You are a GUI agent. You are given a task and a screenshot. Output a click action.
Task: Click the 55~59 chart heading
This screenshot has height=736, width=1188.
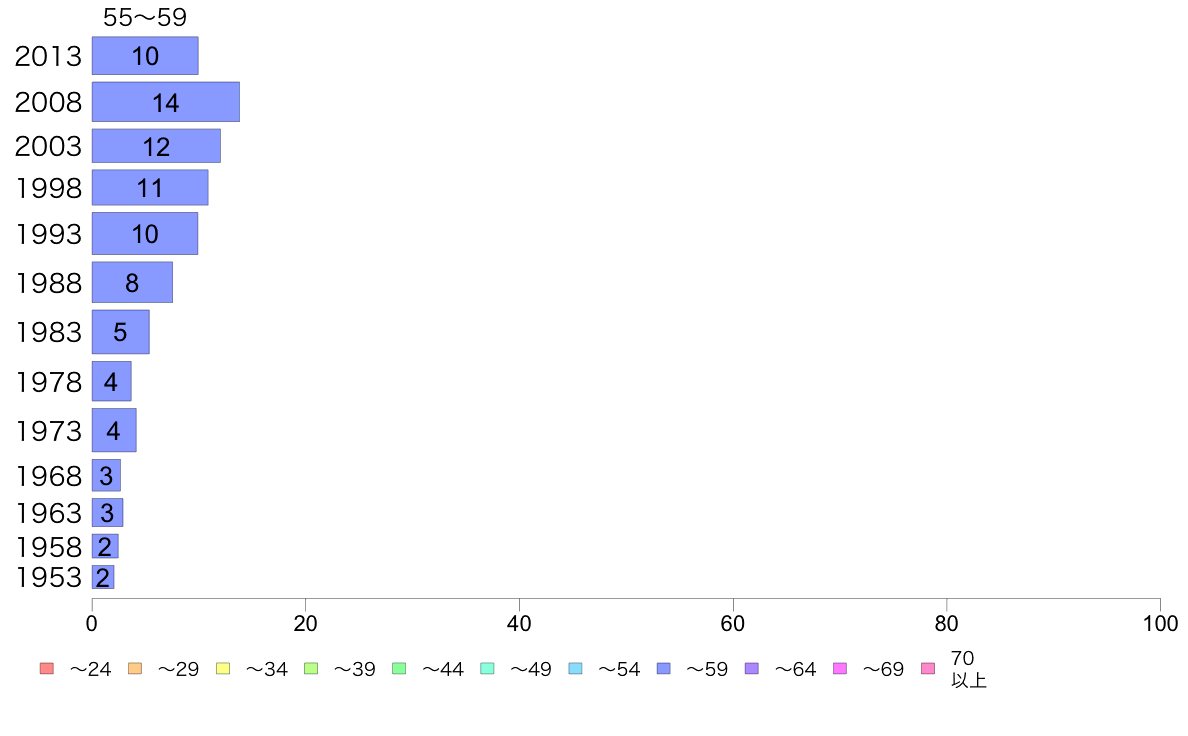click(x=145, y=17)
